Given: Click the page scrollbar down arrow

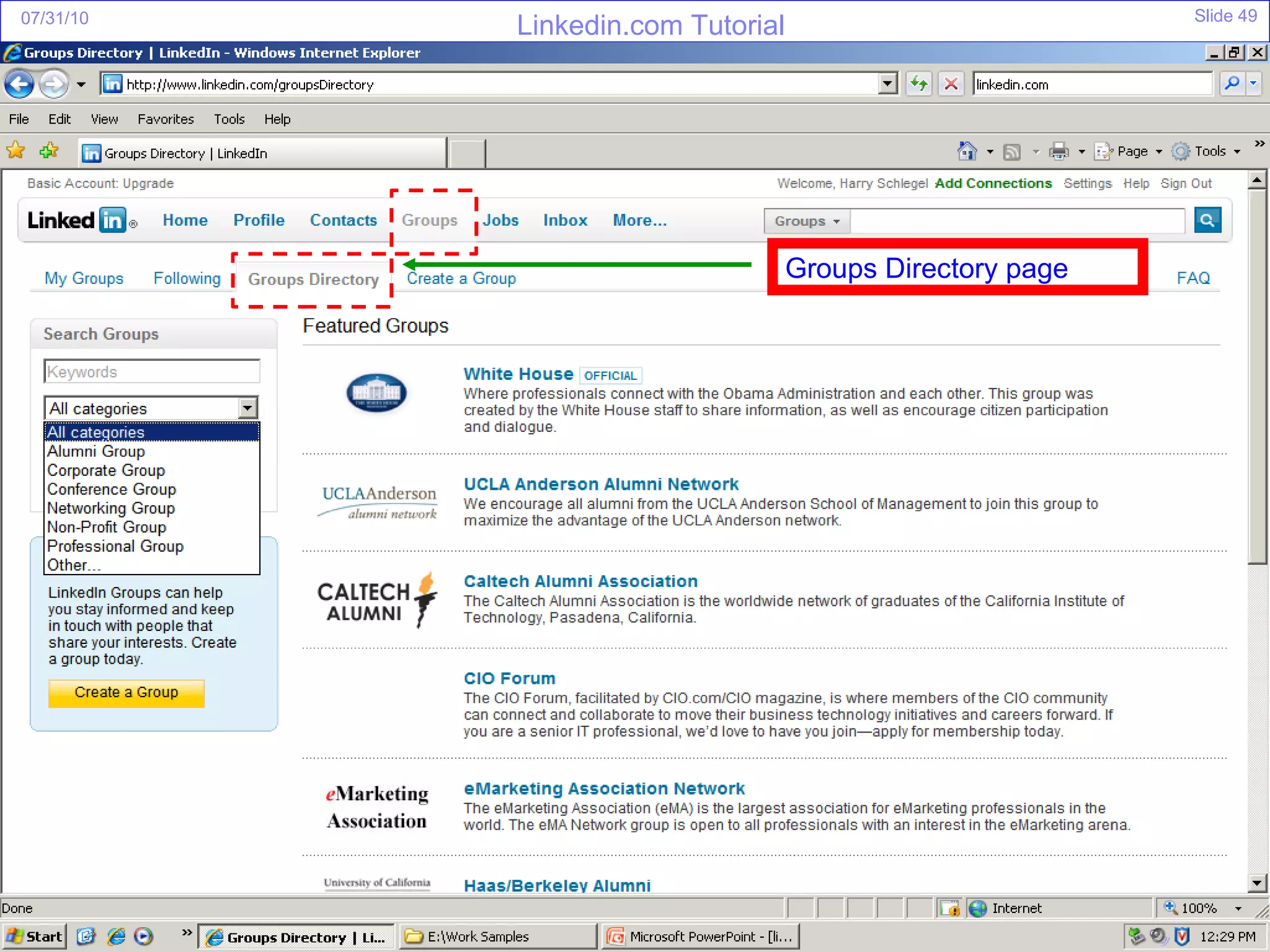Looking at the screenshot, I should pos(1257,883).
